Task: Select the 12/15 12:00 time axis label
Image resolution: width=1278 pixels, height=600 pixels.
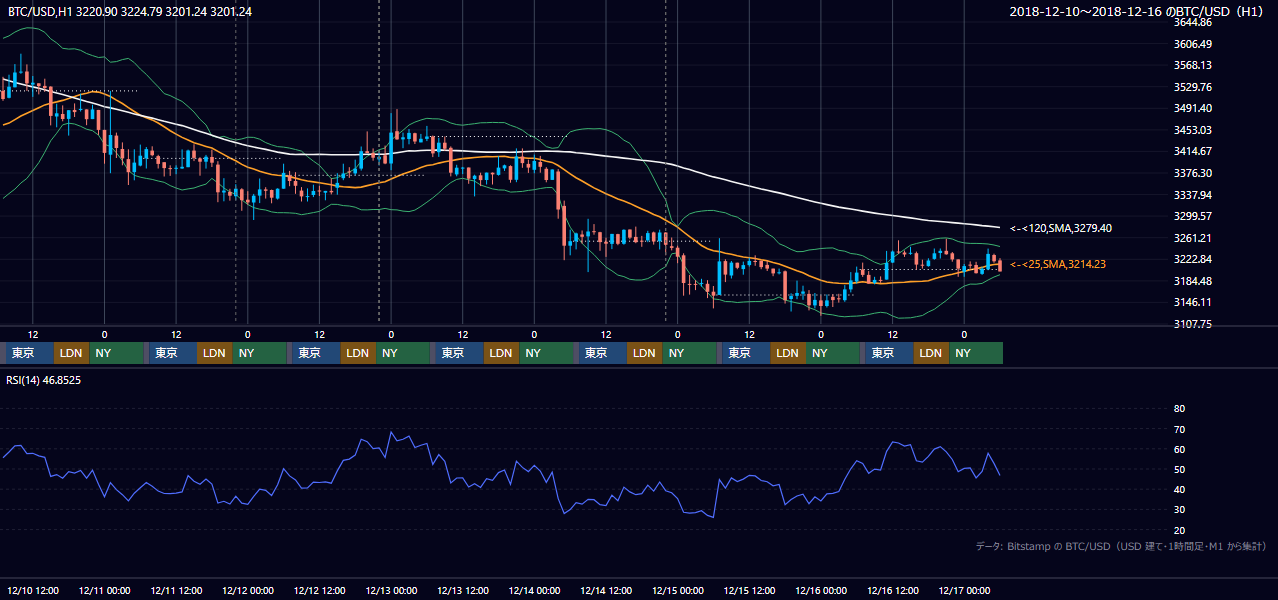Action: click(x=749, y=591)
